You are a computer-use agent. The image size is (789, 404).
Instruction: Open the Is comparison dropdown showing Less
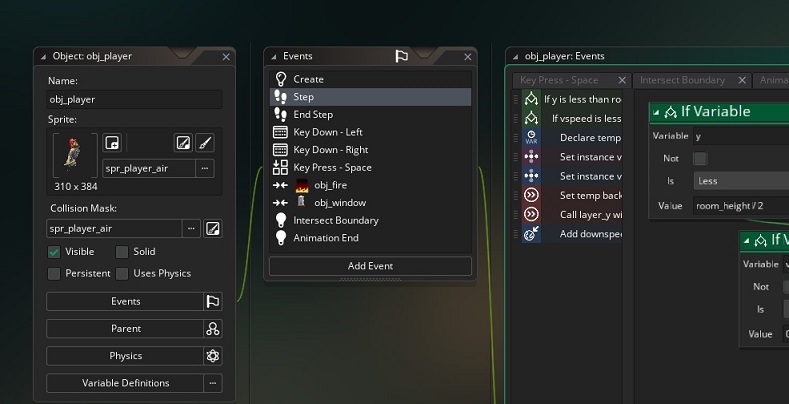740,181
